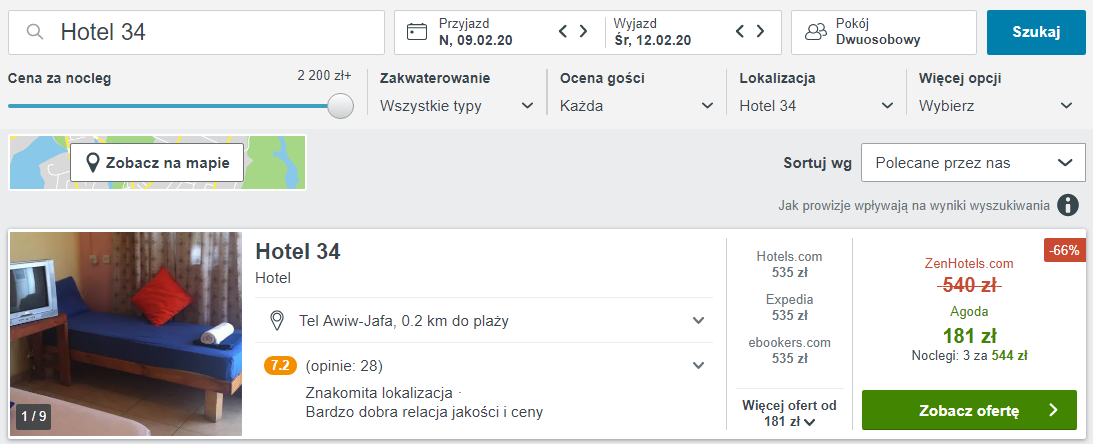Click the info icon about commissions

(1069, 205)
